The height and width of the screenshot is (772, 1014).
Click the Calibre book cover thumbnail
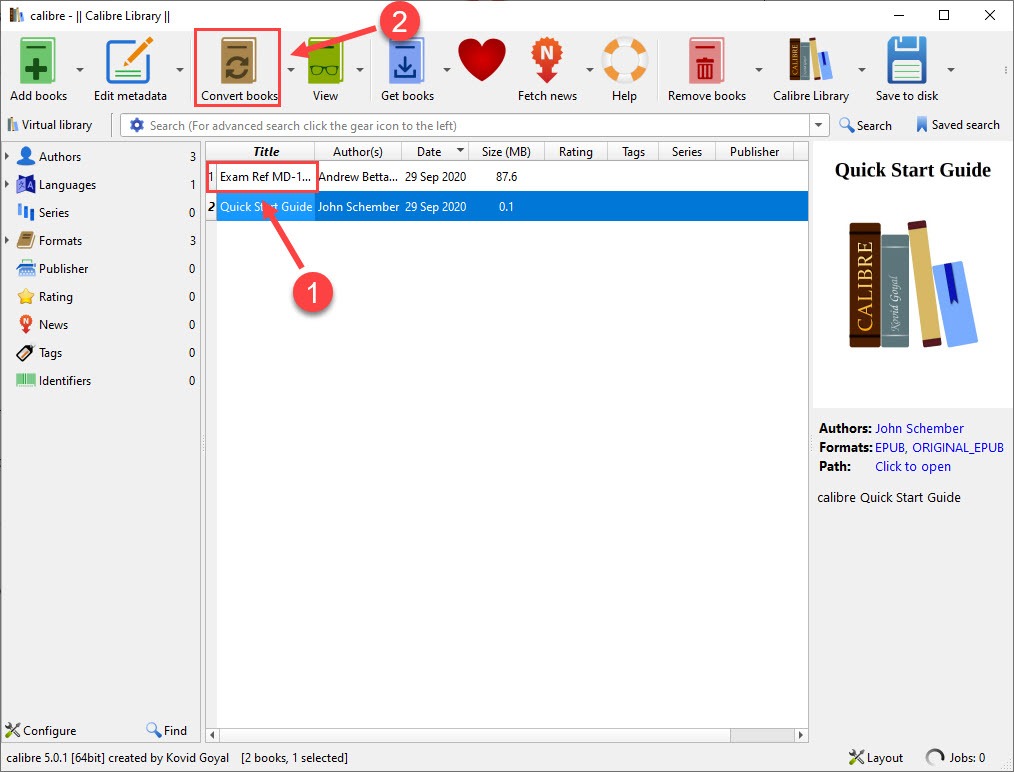point(912,284)
